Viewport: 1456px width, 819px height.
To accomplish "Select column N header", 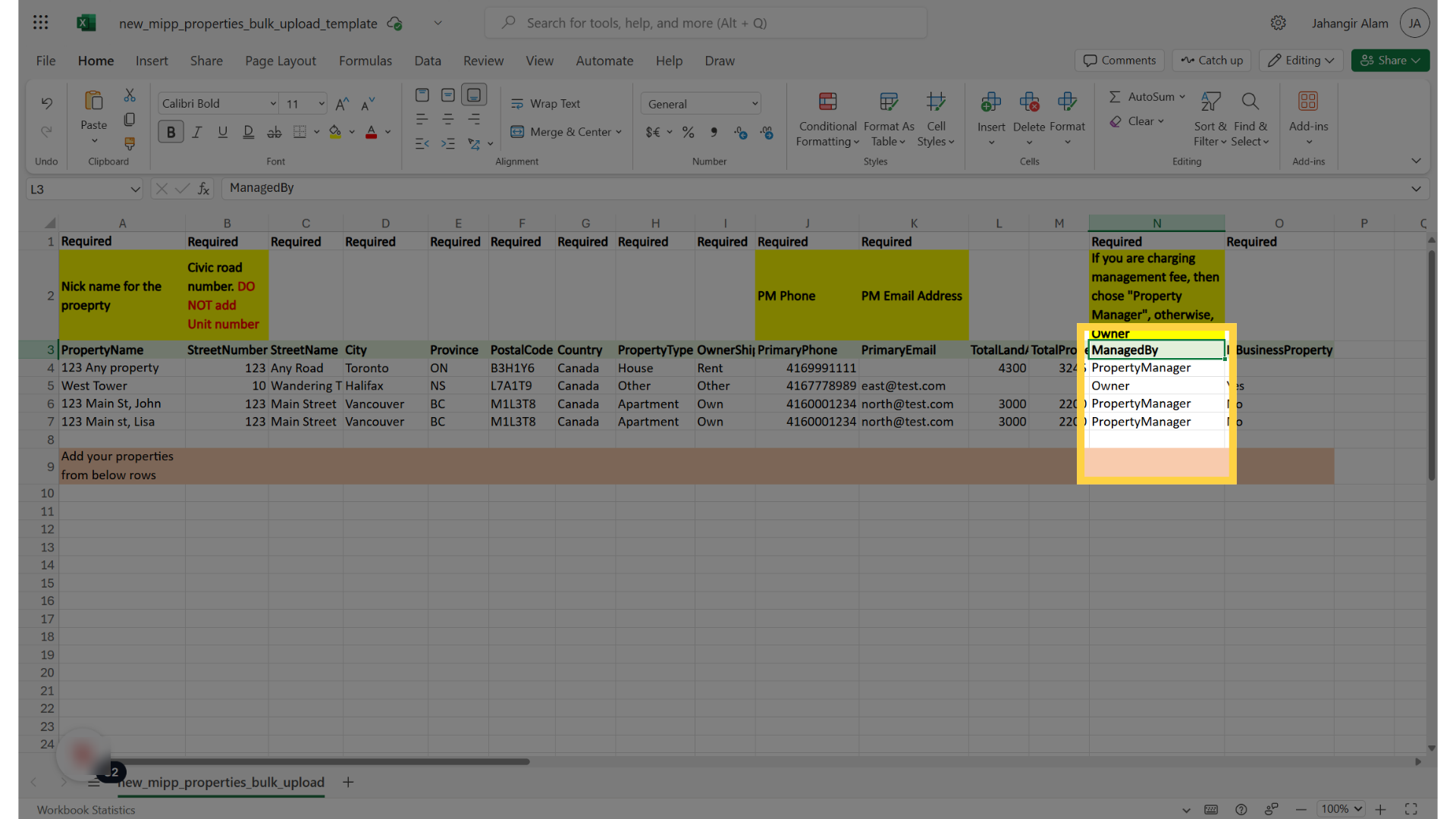I will pyautogui.click(x=1156, y=223).
